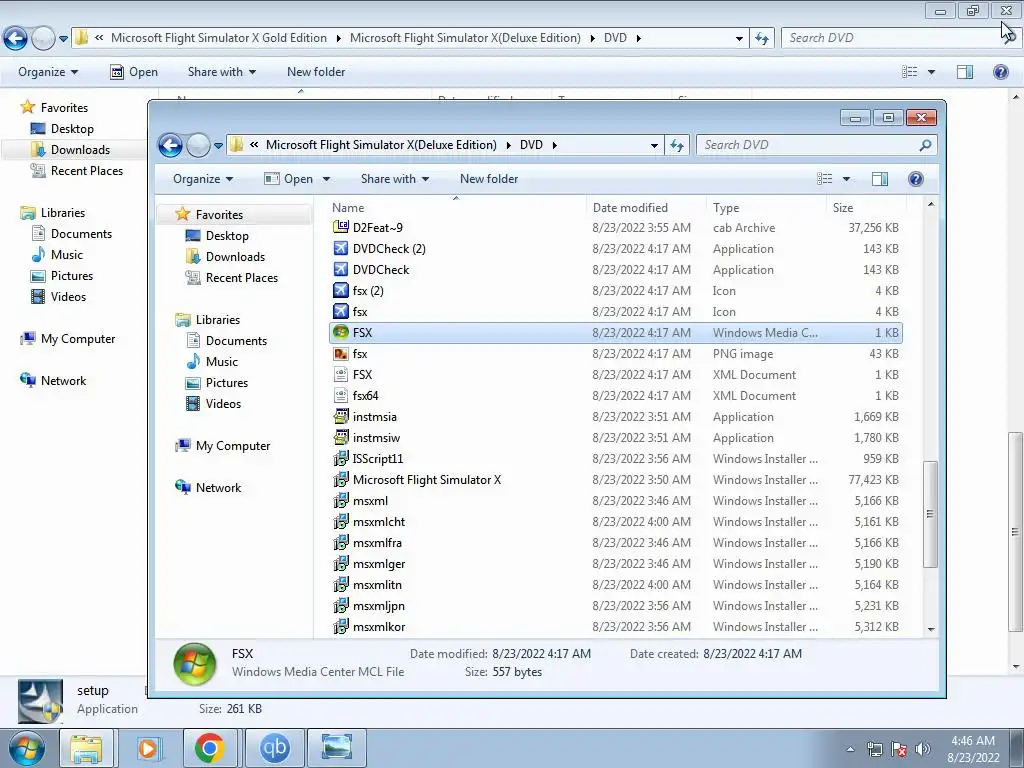
Task: Show hidden tray icons arrow
Action: 850,749
